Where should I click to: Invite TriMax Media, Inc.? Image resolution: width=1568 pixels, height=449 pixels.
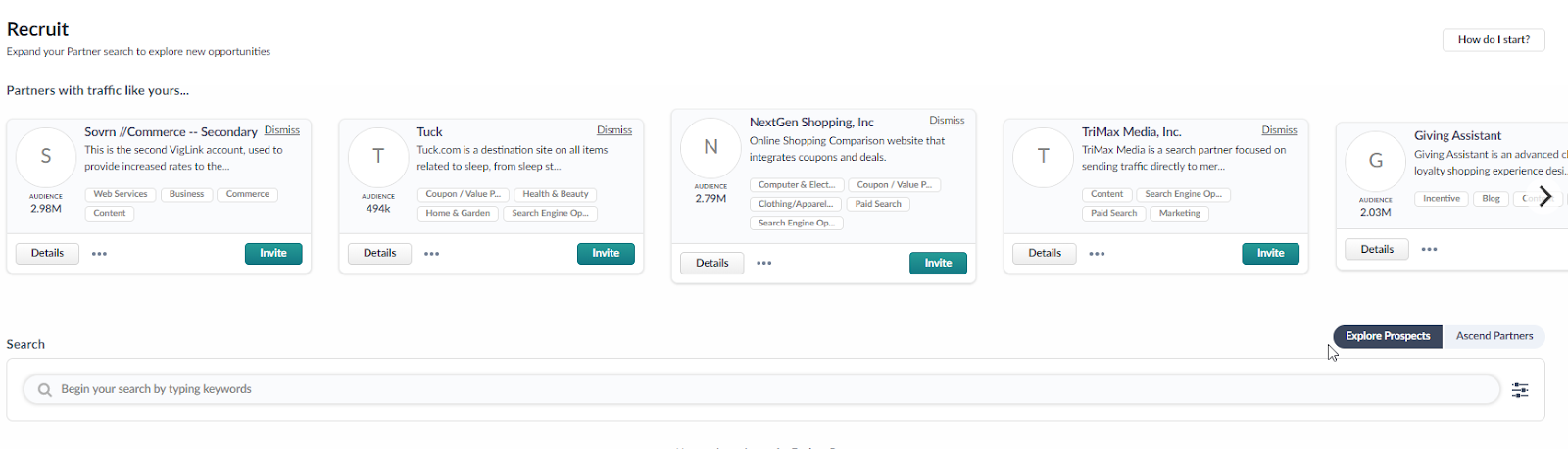point(1271,254)
